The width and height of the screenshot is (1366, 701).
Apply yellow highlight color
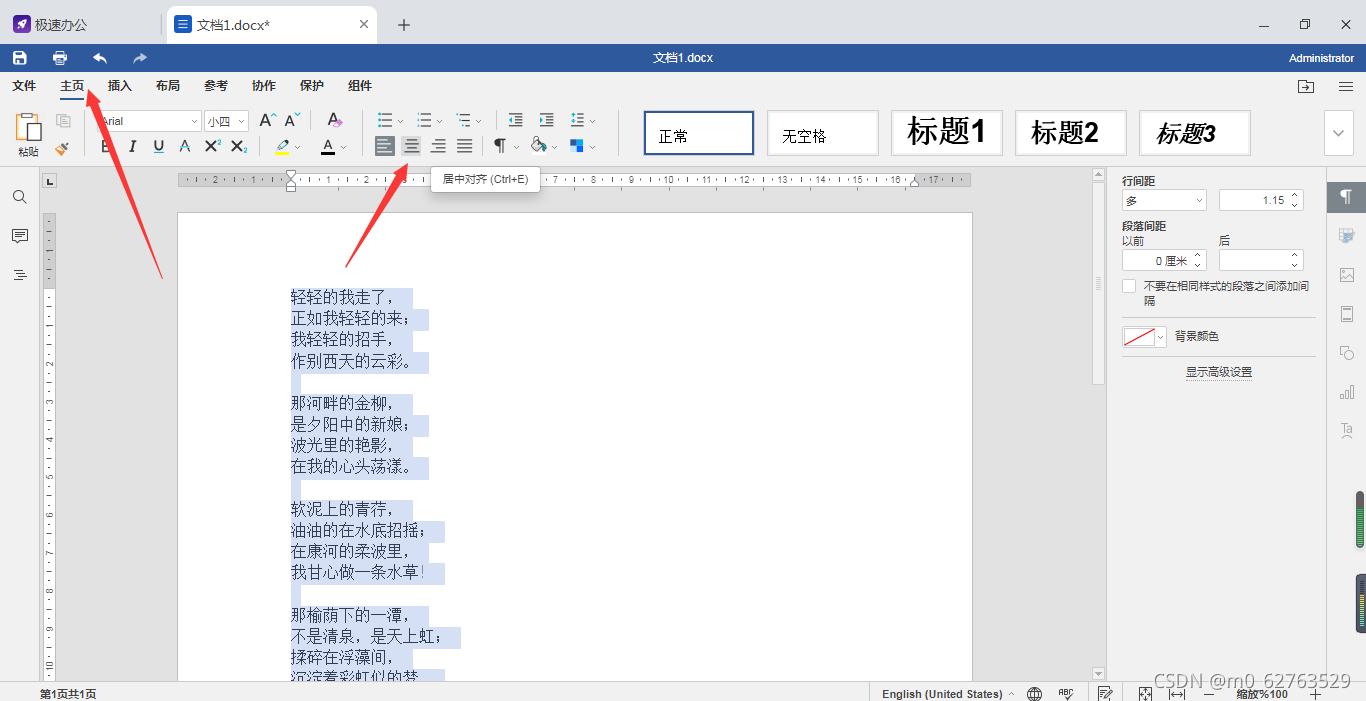(x=282, y=147)
